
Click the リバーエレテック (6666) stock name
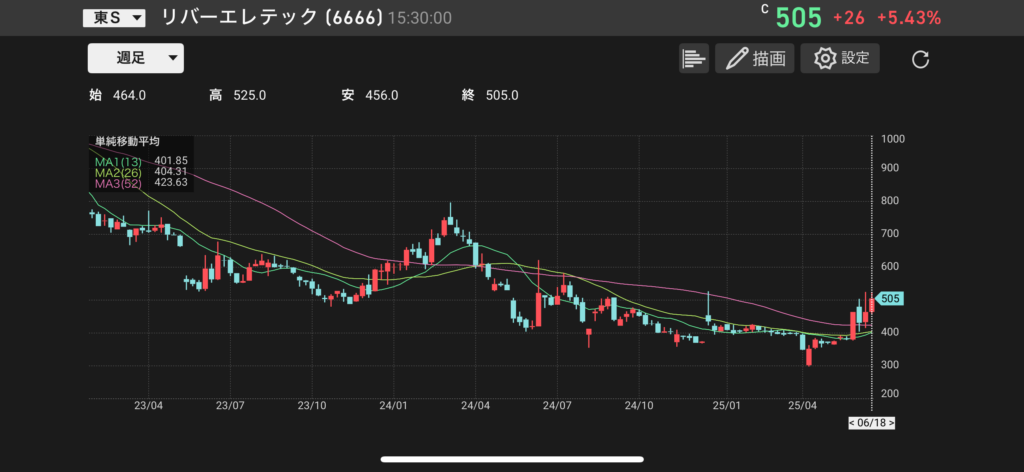pyautogui.click(x=272, y=18)
